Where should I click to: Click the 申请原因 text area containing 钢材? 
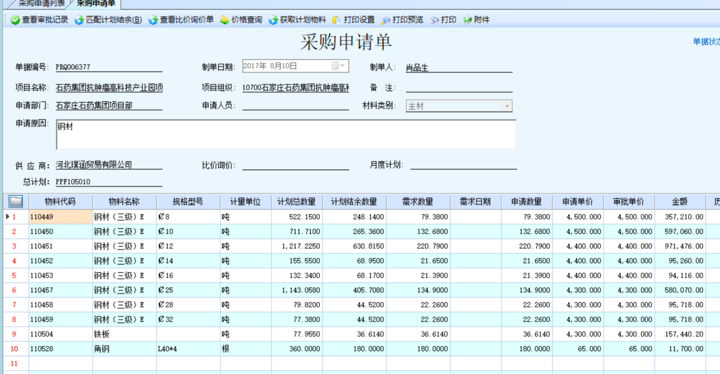point(286,135)
